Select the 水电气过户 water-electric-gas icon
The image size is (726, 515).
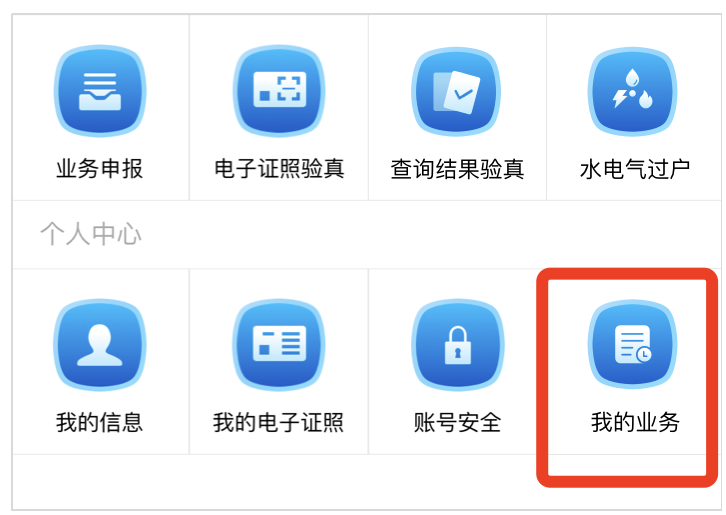pos(632,91)
